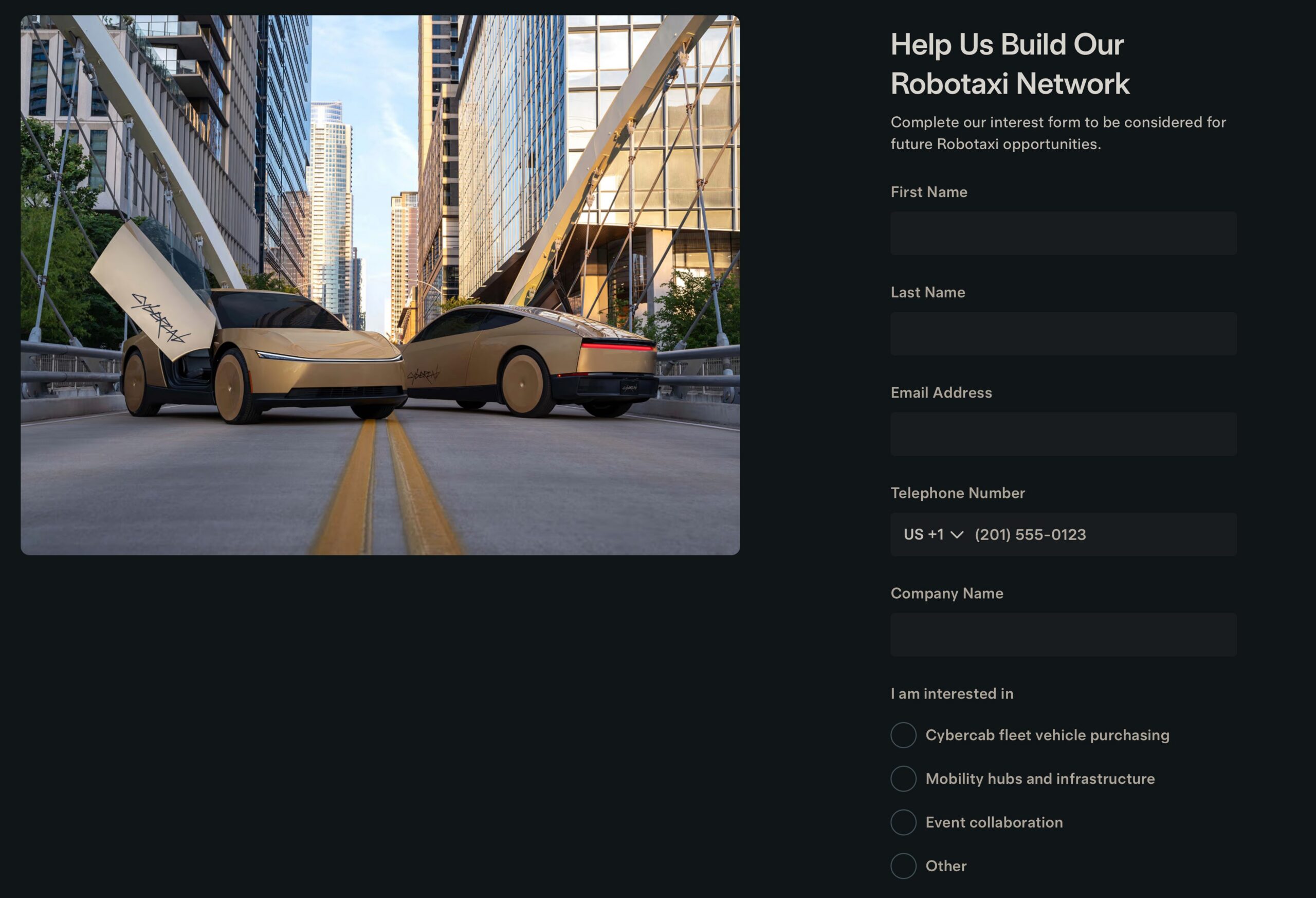Click the Company Name input field

tap(1064, 635)
